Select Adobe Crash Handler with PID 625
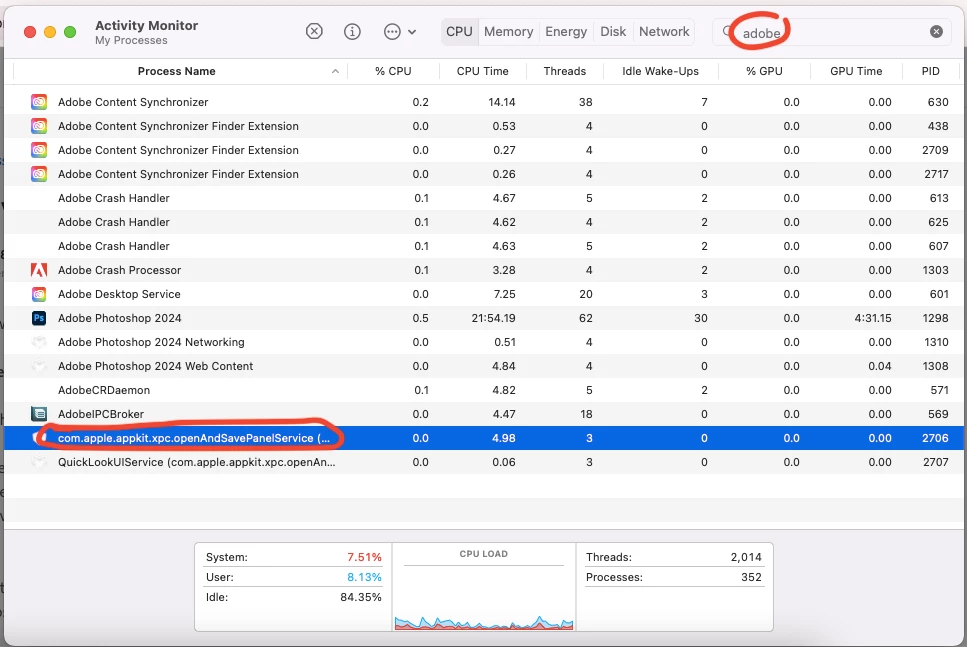 coord(113,222)
